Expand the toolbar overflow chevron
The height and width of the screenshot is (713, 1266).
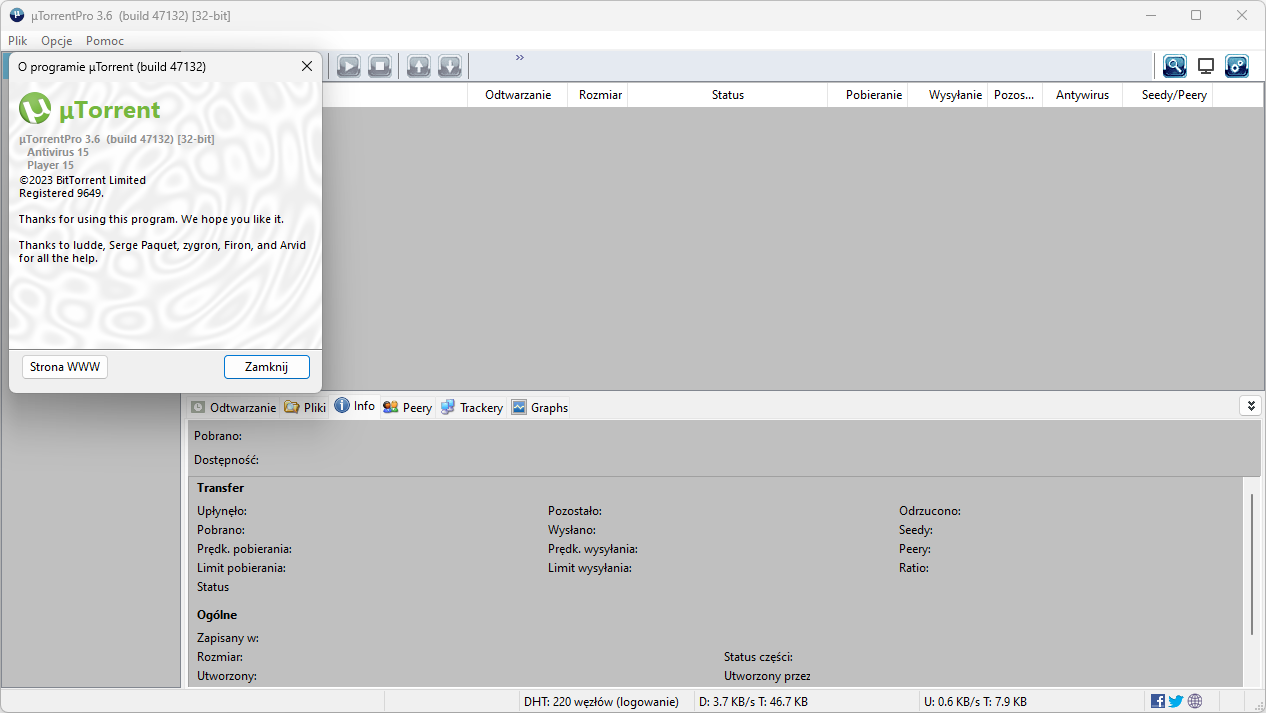coord(520,57)
